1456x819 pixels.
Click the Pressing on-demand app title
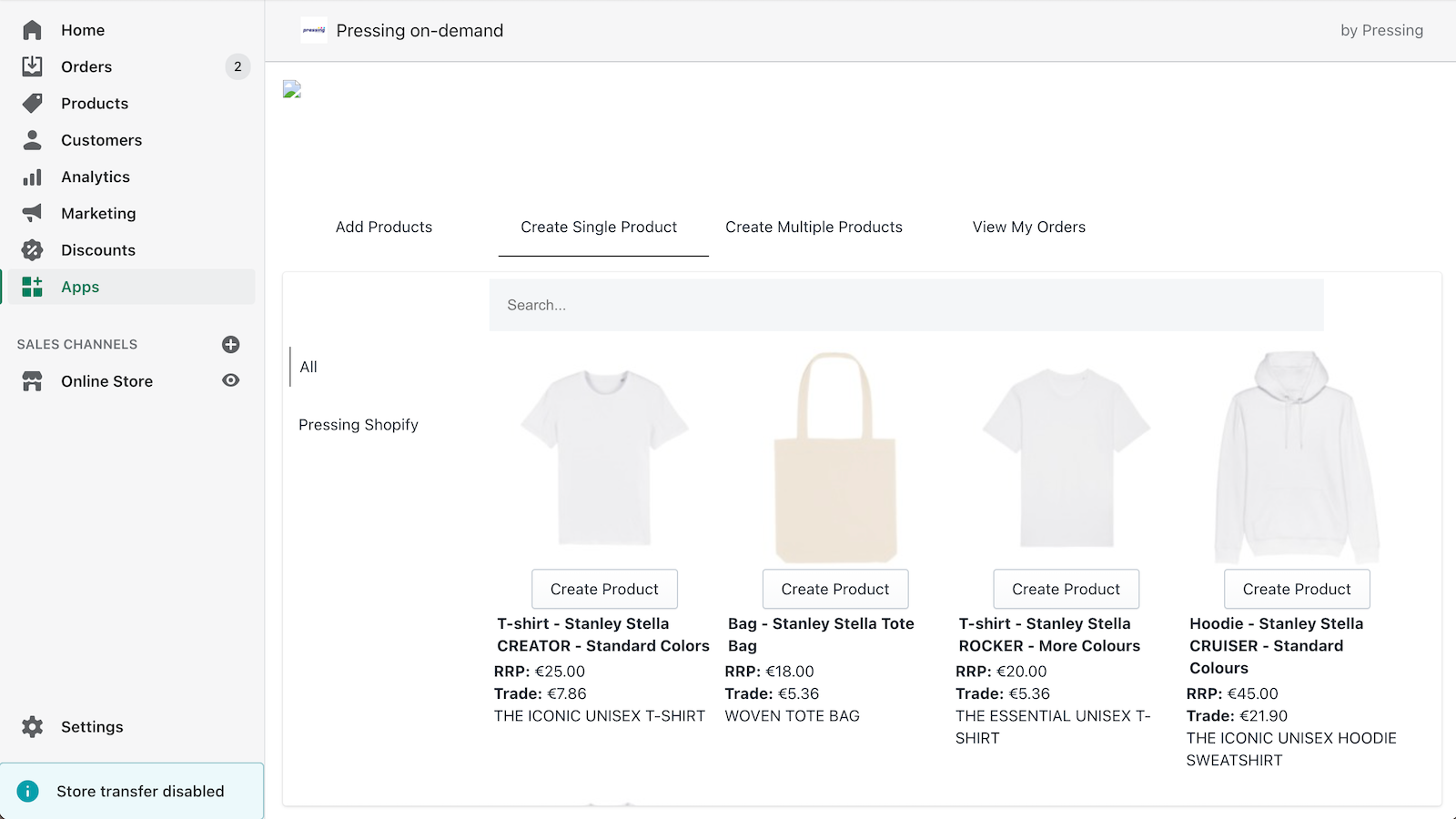pyautogui.click(x=420, y=30)
